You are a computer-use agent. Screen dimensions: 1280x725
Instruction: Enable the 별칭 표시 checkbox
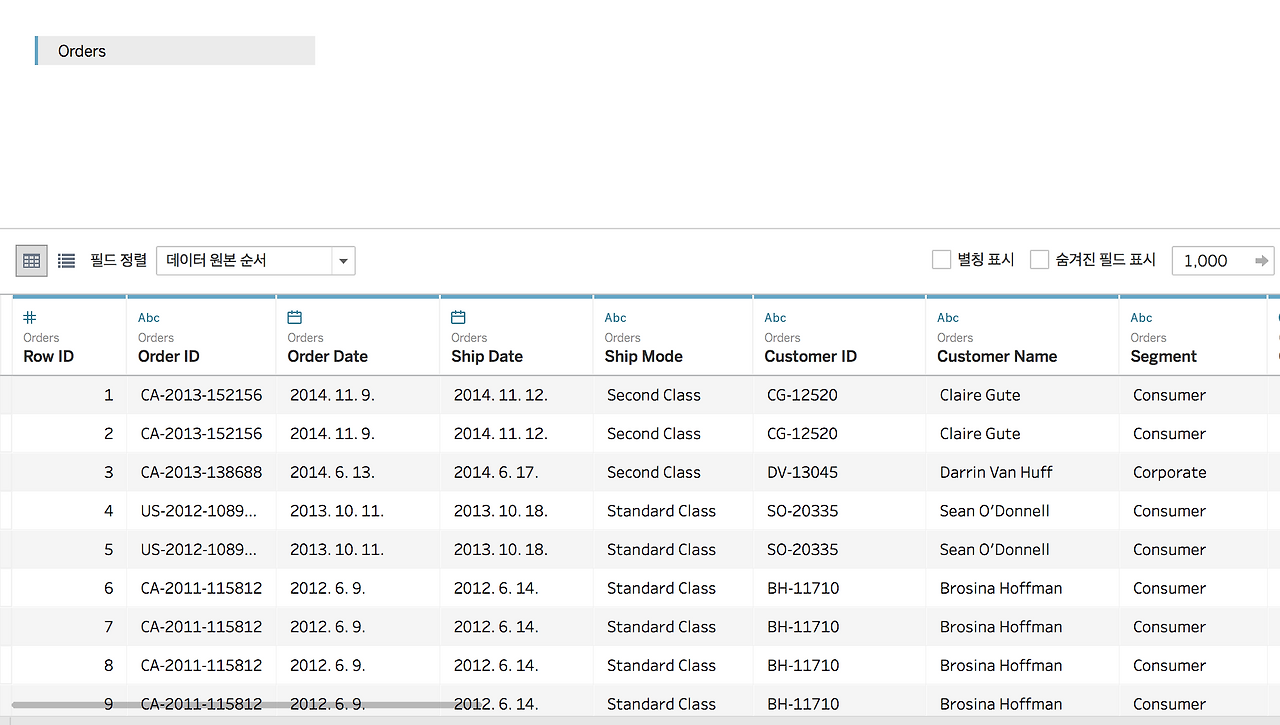tap(941, 260)
